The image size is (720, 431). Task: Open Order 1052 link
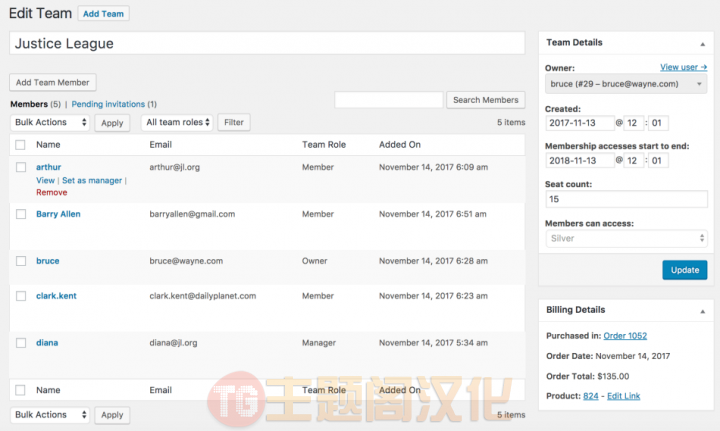click(x=625, y=336)
